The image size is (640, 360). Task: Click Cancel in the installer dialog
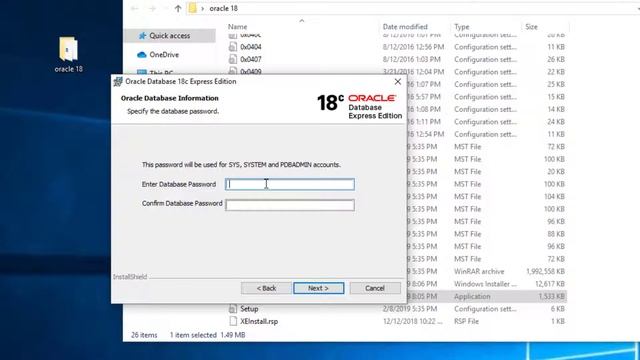click(375, 288)
